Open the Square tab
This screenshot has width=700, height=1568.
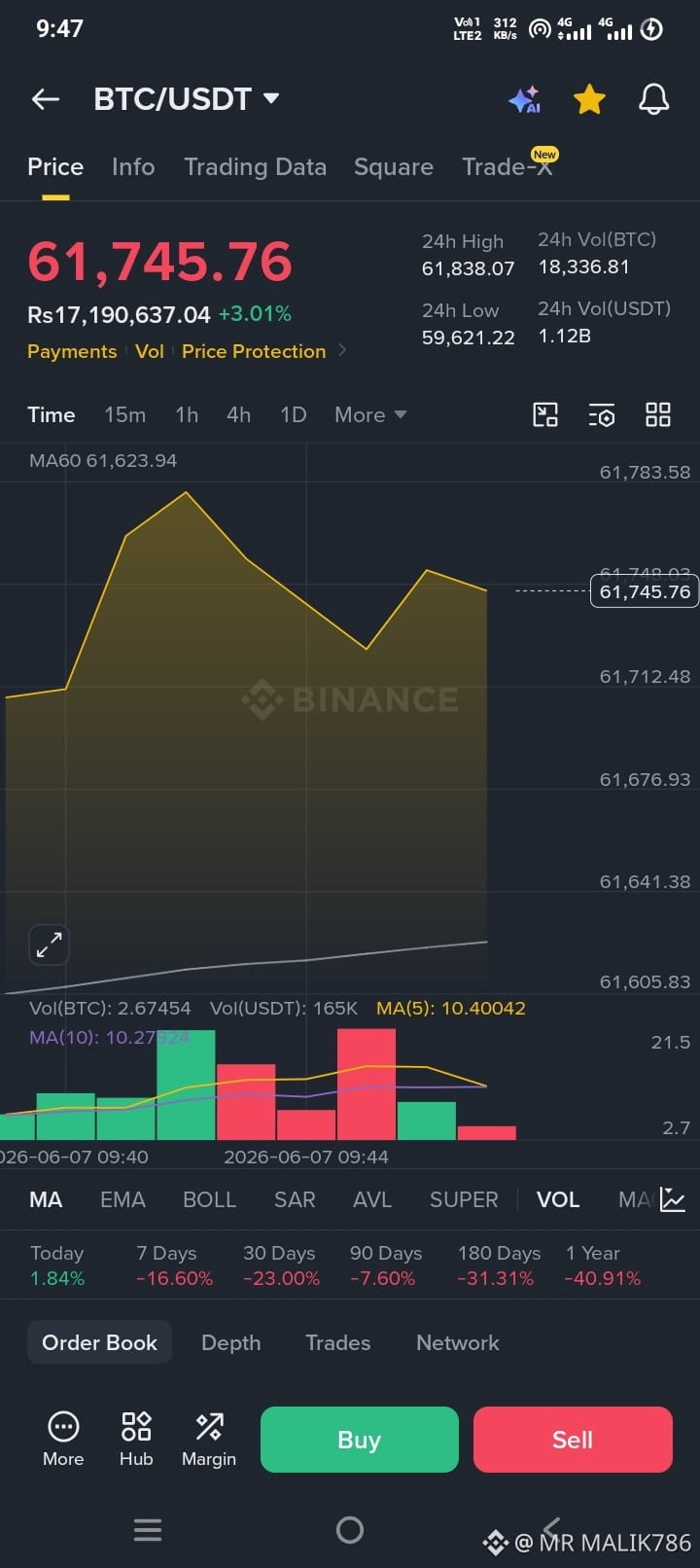tap(394, 167)
